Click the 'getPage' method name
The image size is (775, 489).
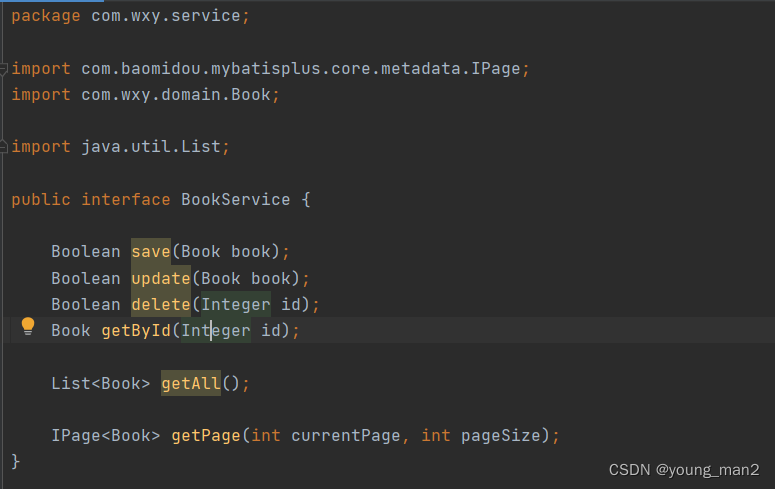(x=206, y=436)
